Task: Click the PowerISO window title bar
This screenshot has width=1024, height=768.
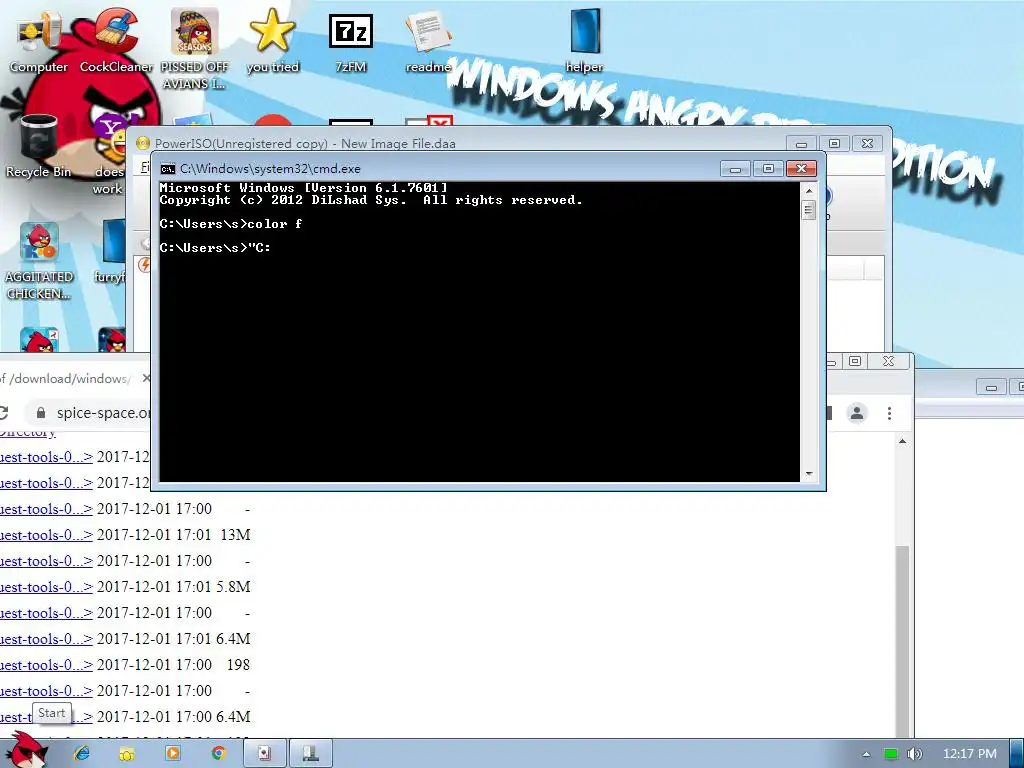Action: [x=457, y=143]
